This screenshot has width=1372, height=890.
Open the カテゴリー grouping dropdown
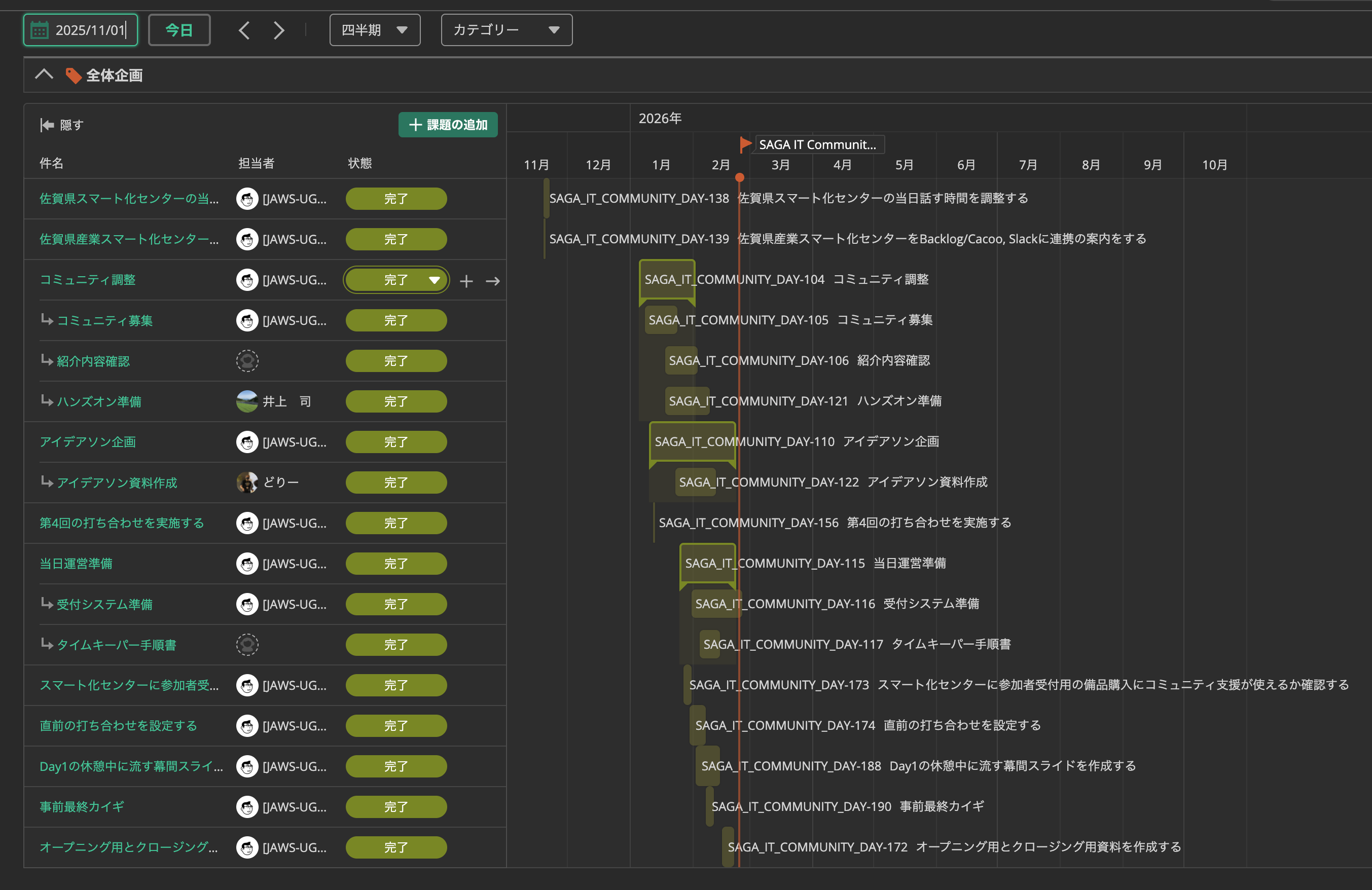[506, 30]
